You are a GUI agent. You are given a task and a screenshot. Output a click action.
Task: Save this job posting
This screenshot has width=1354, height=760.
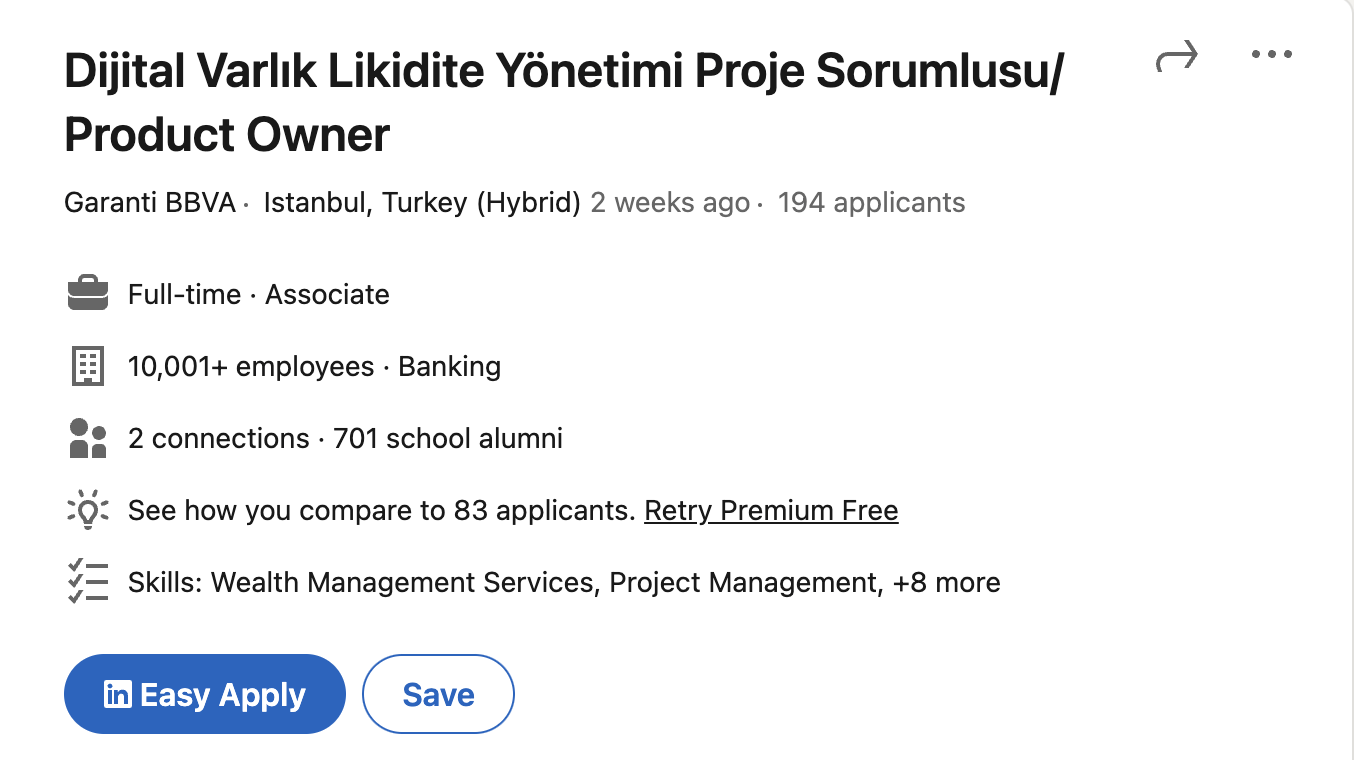438,694
